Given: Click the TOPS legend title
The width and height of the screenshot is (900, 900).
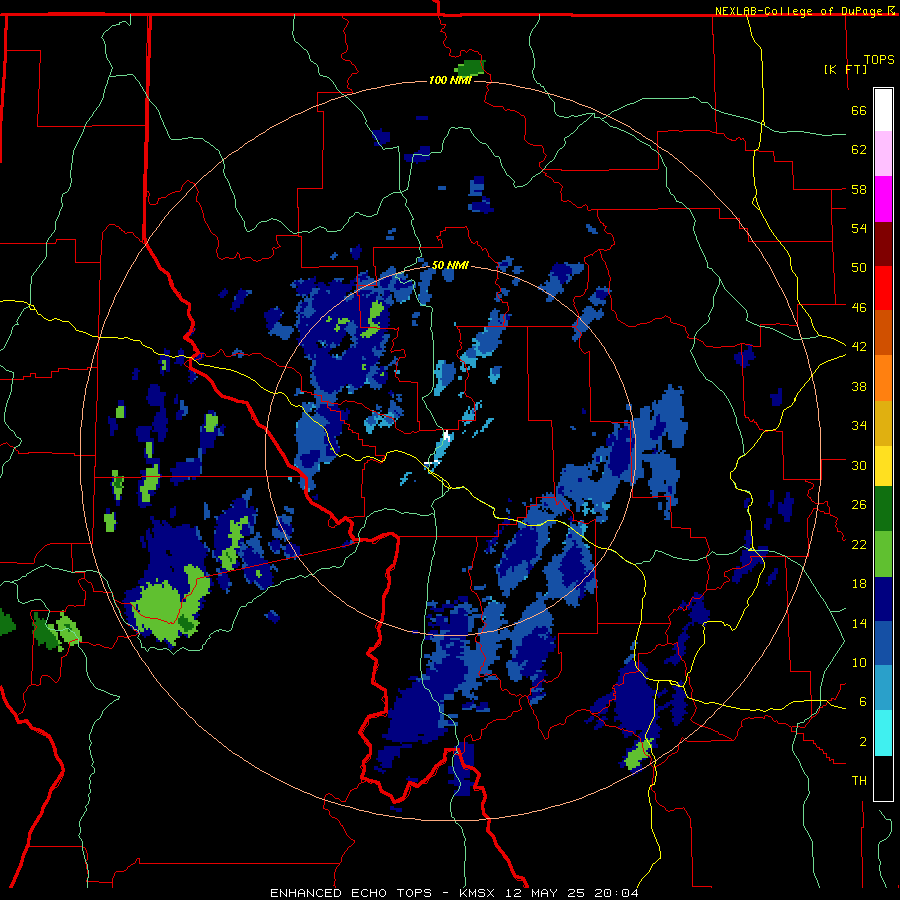Looking at the screenshot, I should [879, 60].
